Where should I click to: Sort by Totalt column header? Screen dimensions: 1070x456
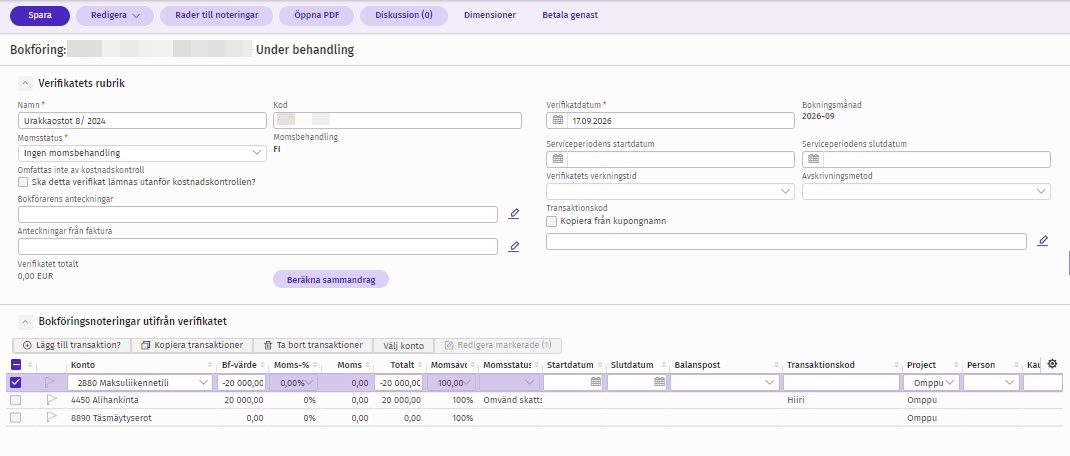[x=402, y=365]
